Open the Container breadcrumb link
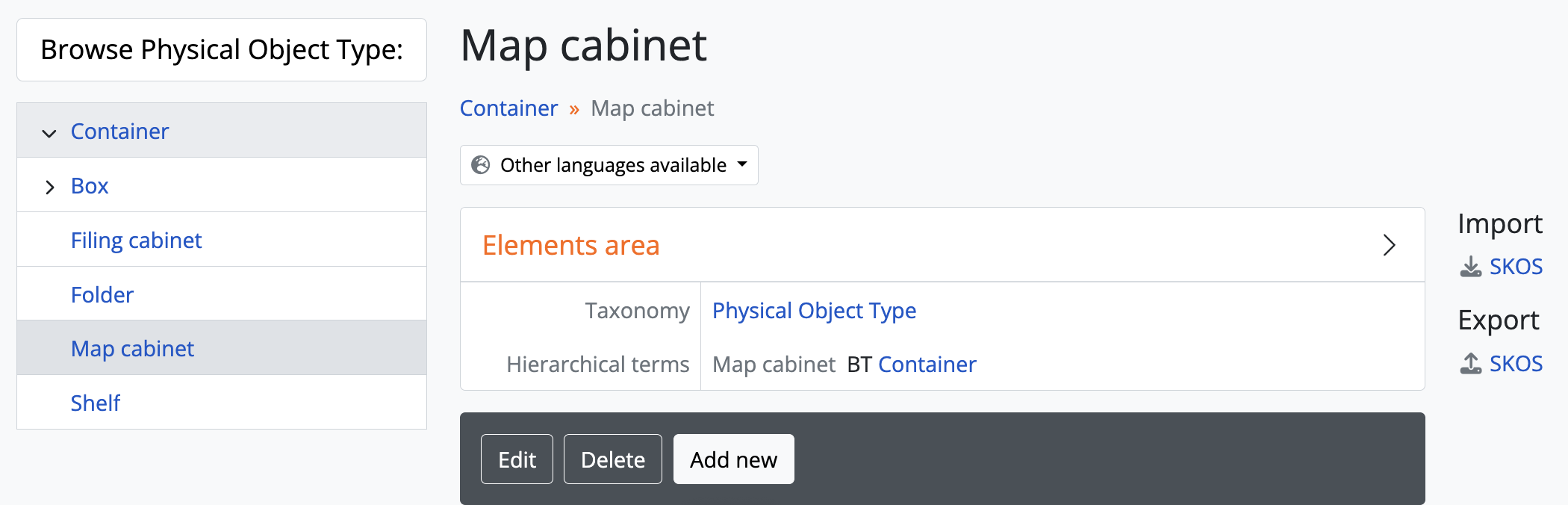 click(508, 108)
